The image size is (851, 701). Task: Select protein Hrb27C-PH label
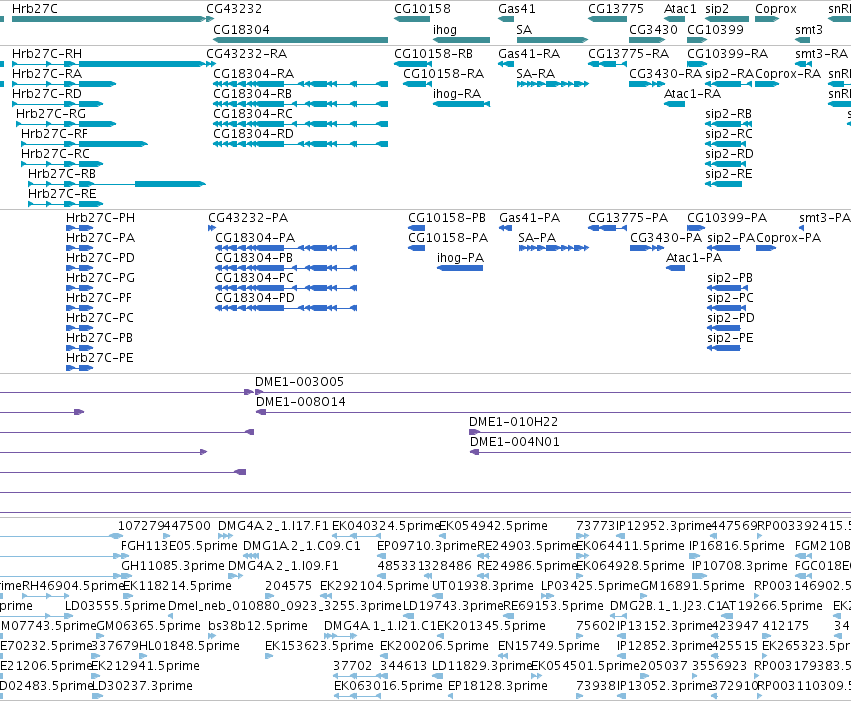click(x=100, y=218)
